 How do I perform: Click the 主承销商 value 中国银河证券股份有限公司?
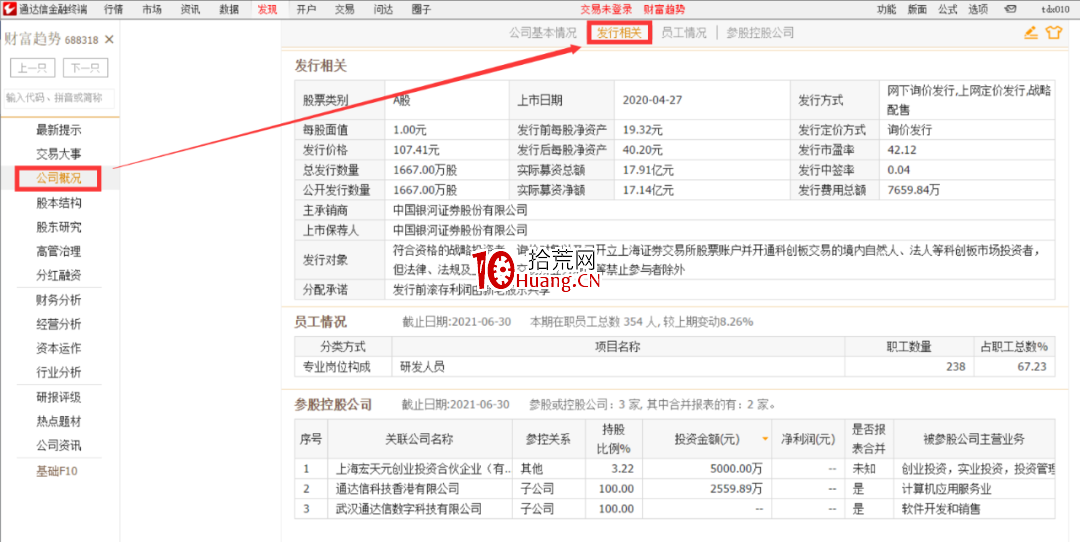460,211
